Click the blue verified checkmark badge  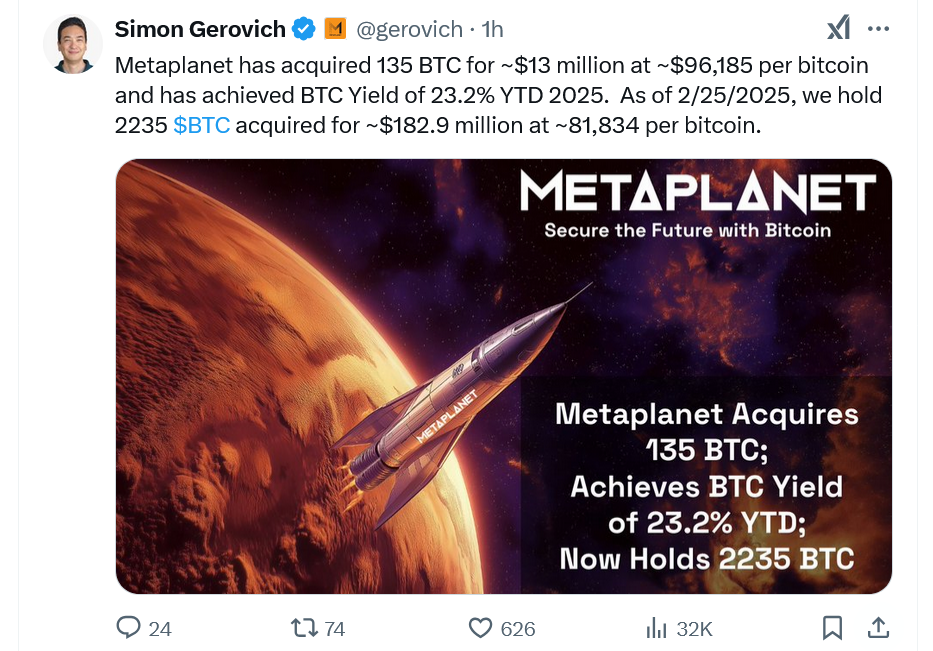(x=304, y=29)
